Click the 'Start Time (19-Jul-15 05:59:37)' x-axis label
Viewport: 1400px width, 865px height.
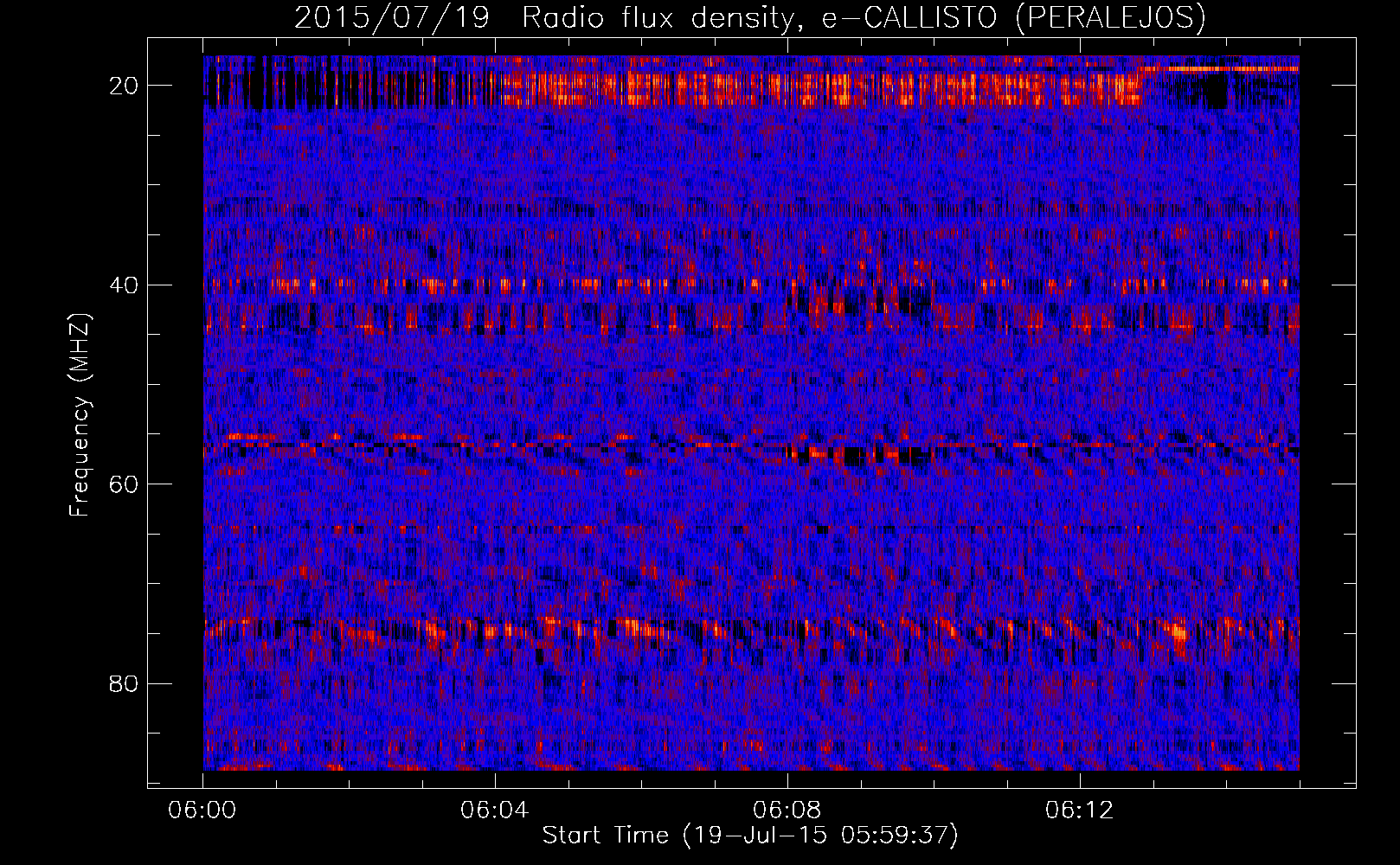pyautogui.click(x=750, y=836)
